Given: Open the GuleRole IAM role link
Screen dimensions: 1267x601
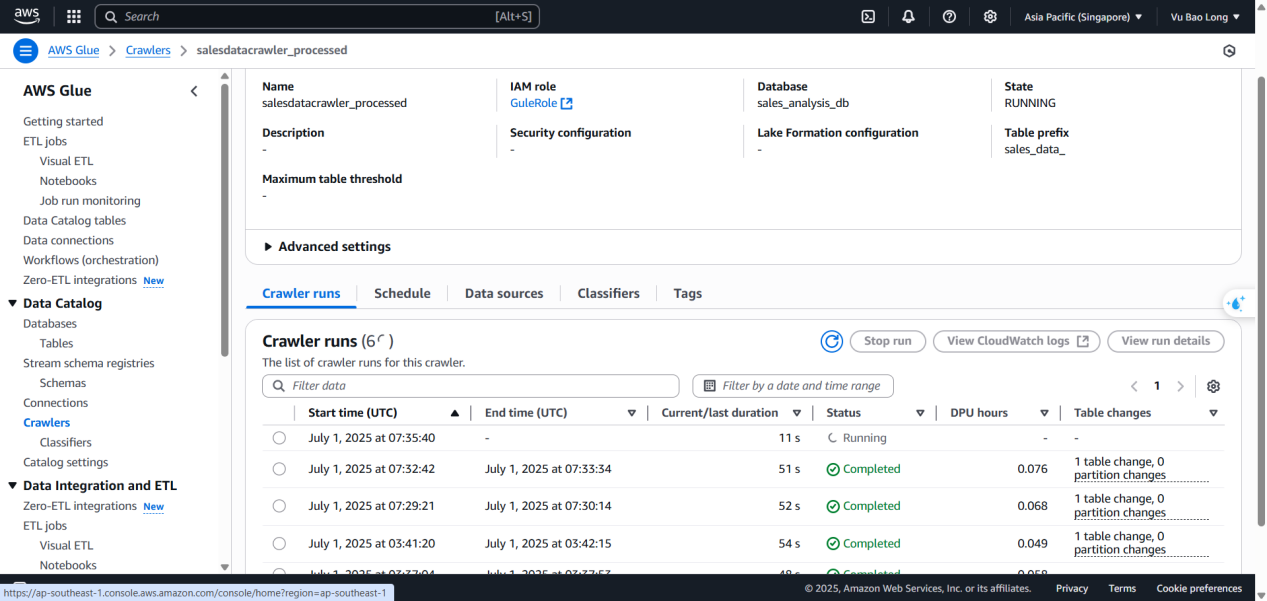Looking at the screenshot, I should [541, 103].
